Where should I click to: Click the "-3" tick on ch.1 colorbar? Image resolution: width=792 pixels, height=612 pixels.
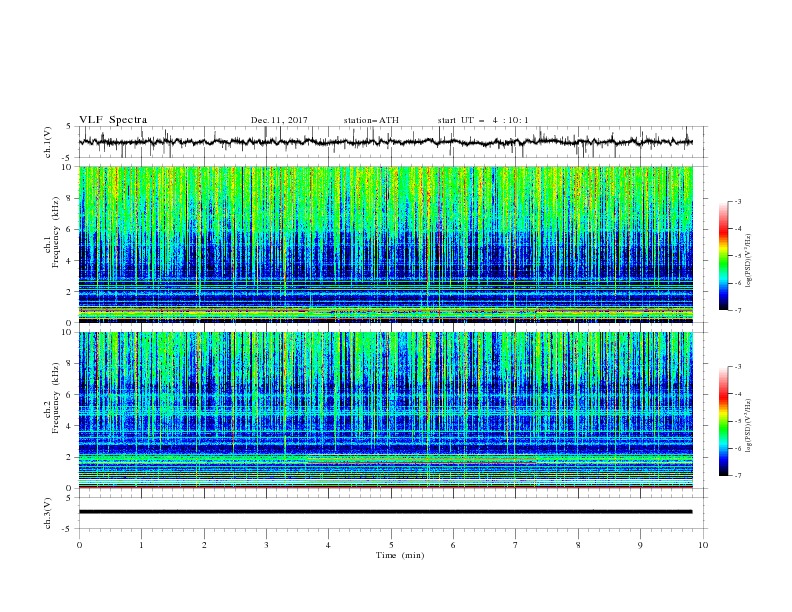click(x=738, y=201)
